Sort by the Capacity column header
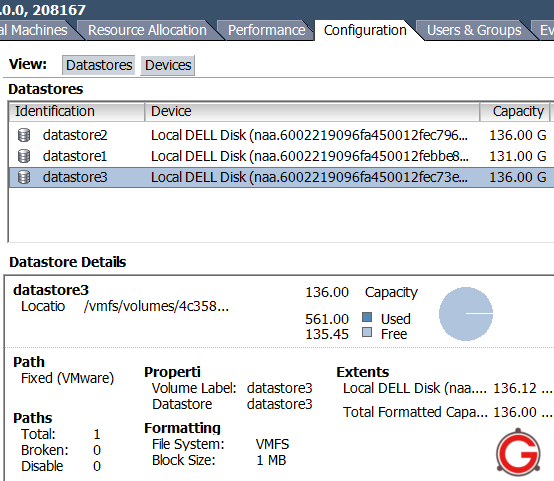This screenshot has height=481, width=554. (x=515, y=112)
